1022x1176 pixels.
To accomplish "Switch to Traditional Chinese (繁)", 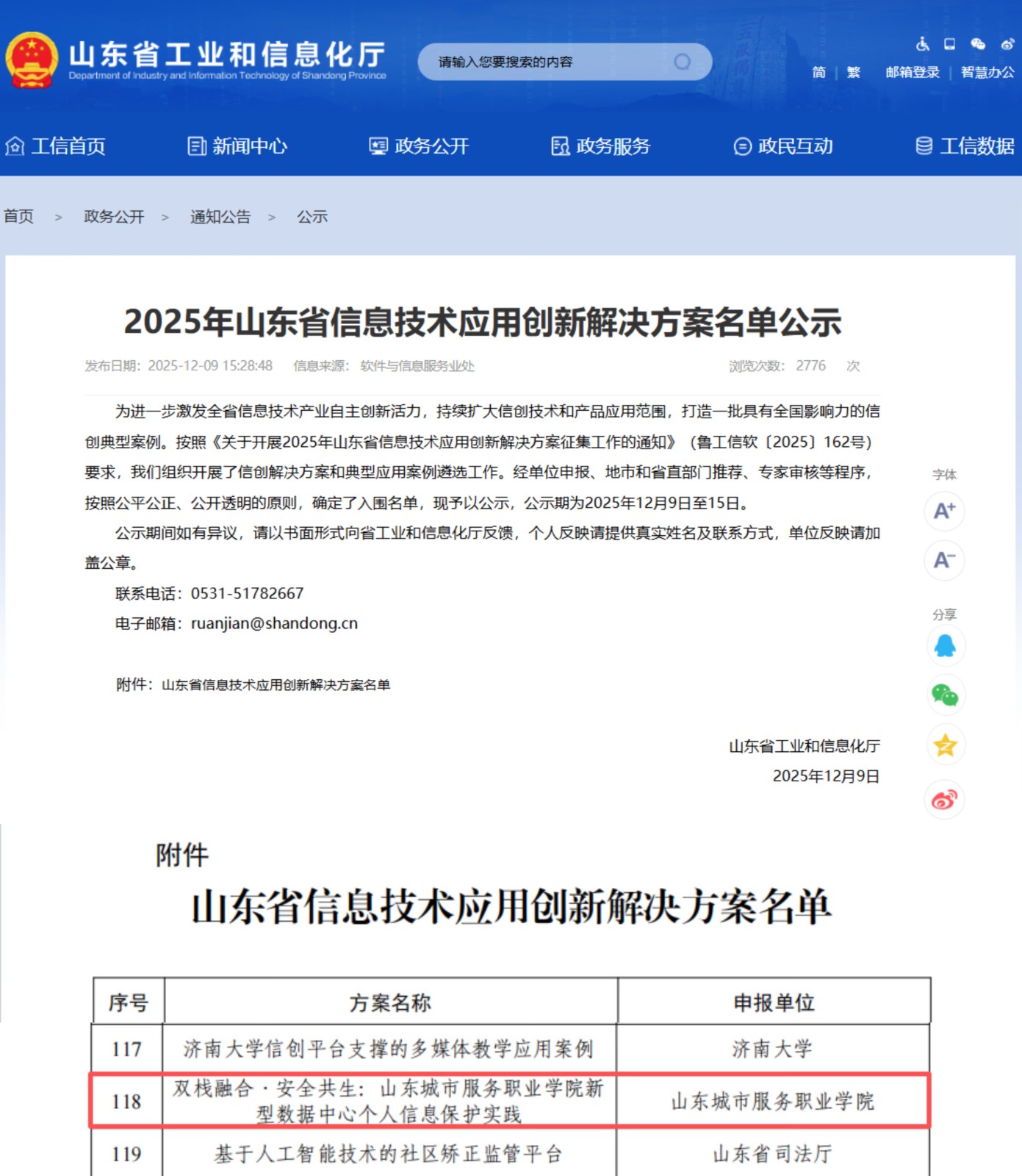I will pos(853,72).
